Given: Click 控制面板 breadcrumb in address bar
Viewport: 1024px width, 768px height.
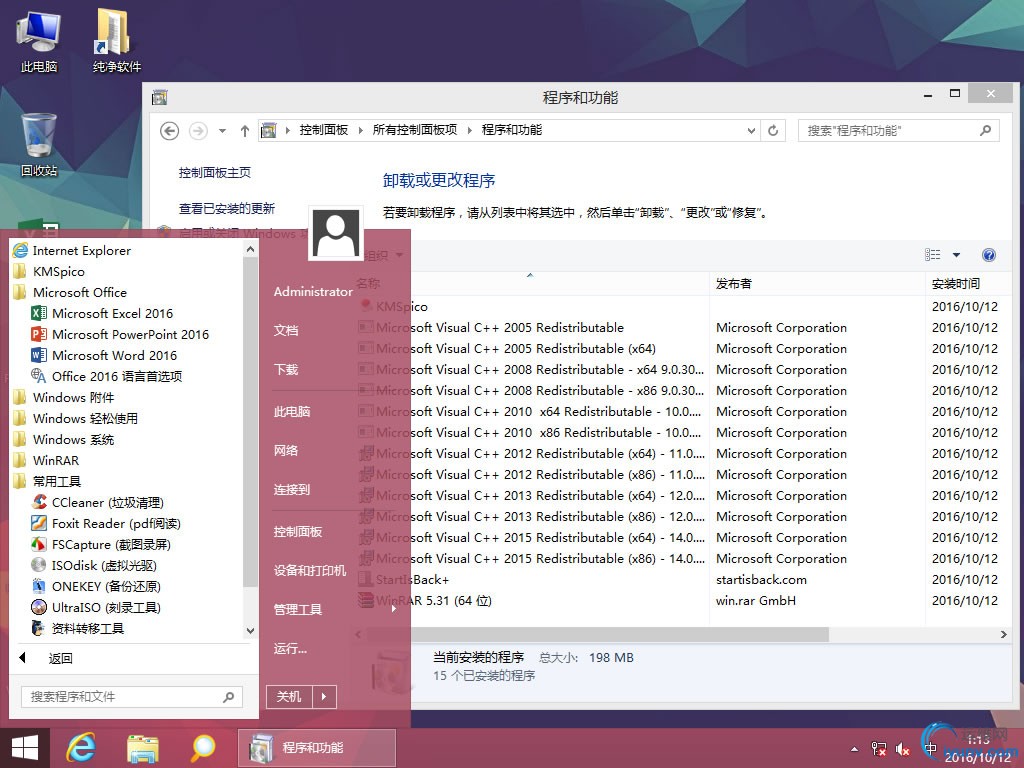Looking at the screenshot, I should 323,130.
